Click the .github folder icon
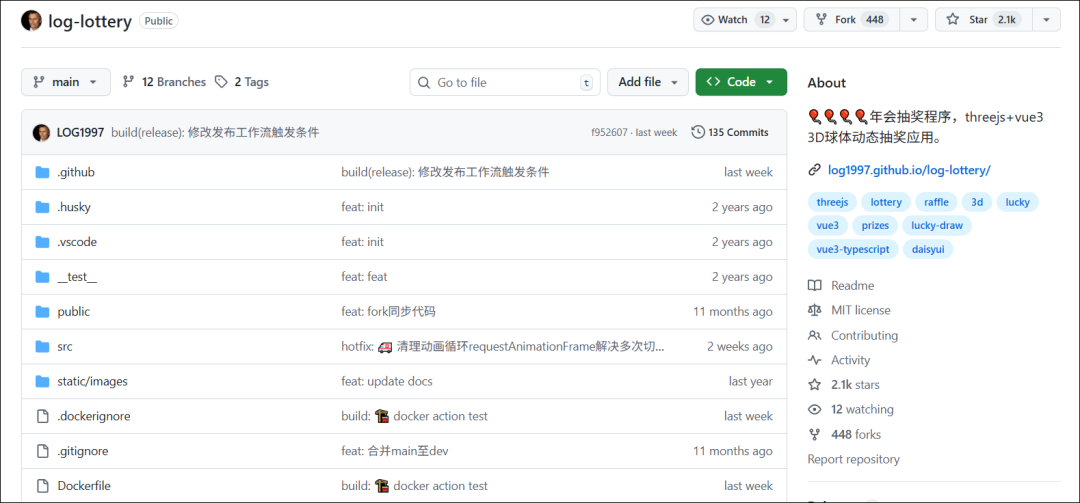Viewport: 1080px width, 503px height. 42,172
